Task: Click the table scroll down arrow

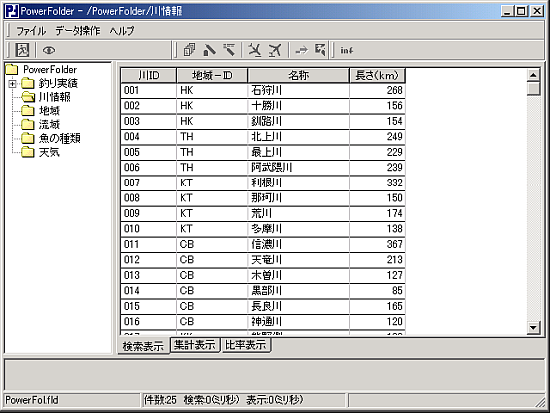Action: (x=533, y=328)
